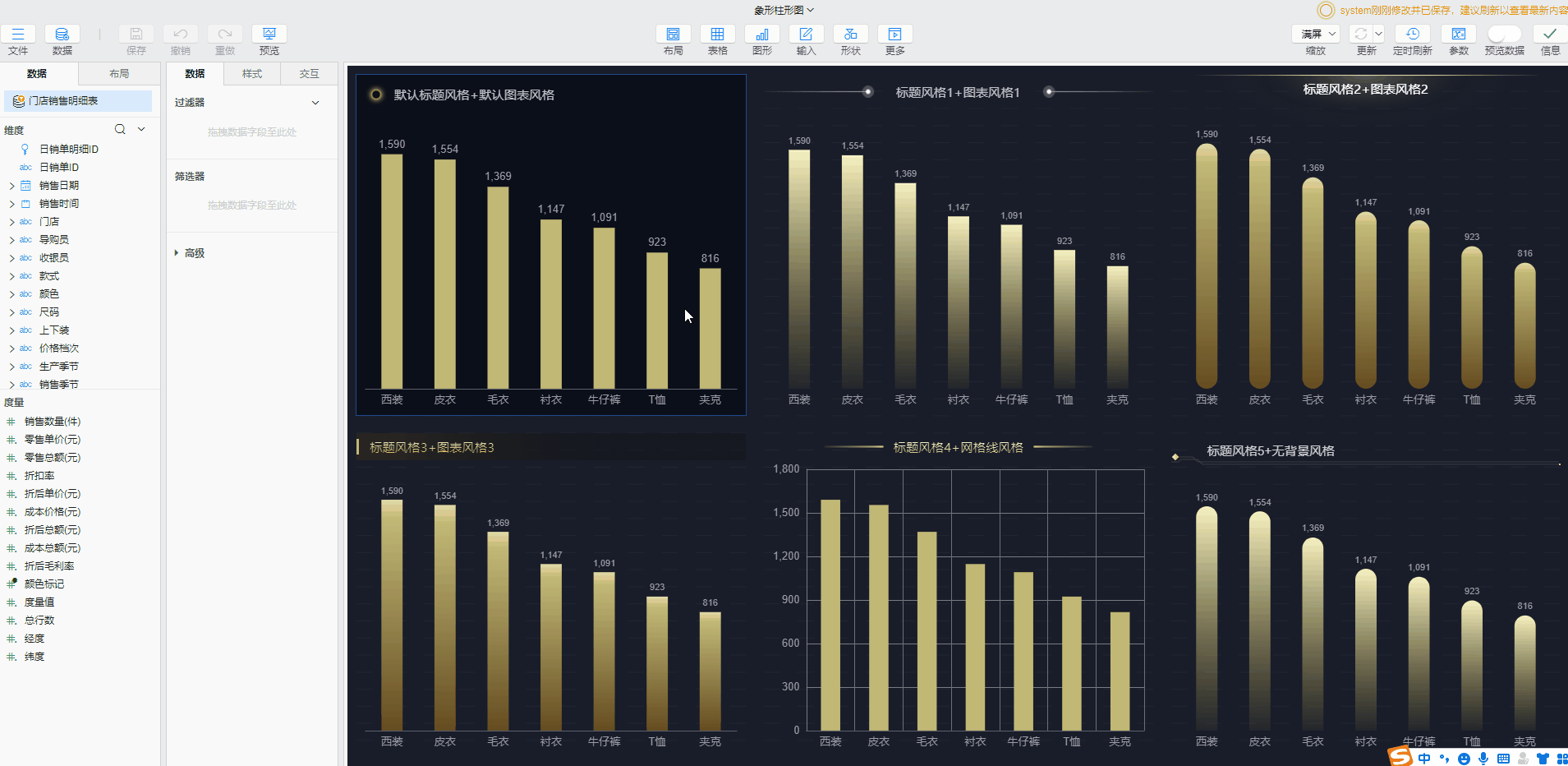Click the 预览 (Preview) toolbar icon
The width and height of the screenshot is (1568, 766).
click(269, 35)
